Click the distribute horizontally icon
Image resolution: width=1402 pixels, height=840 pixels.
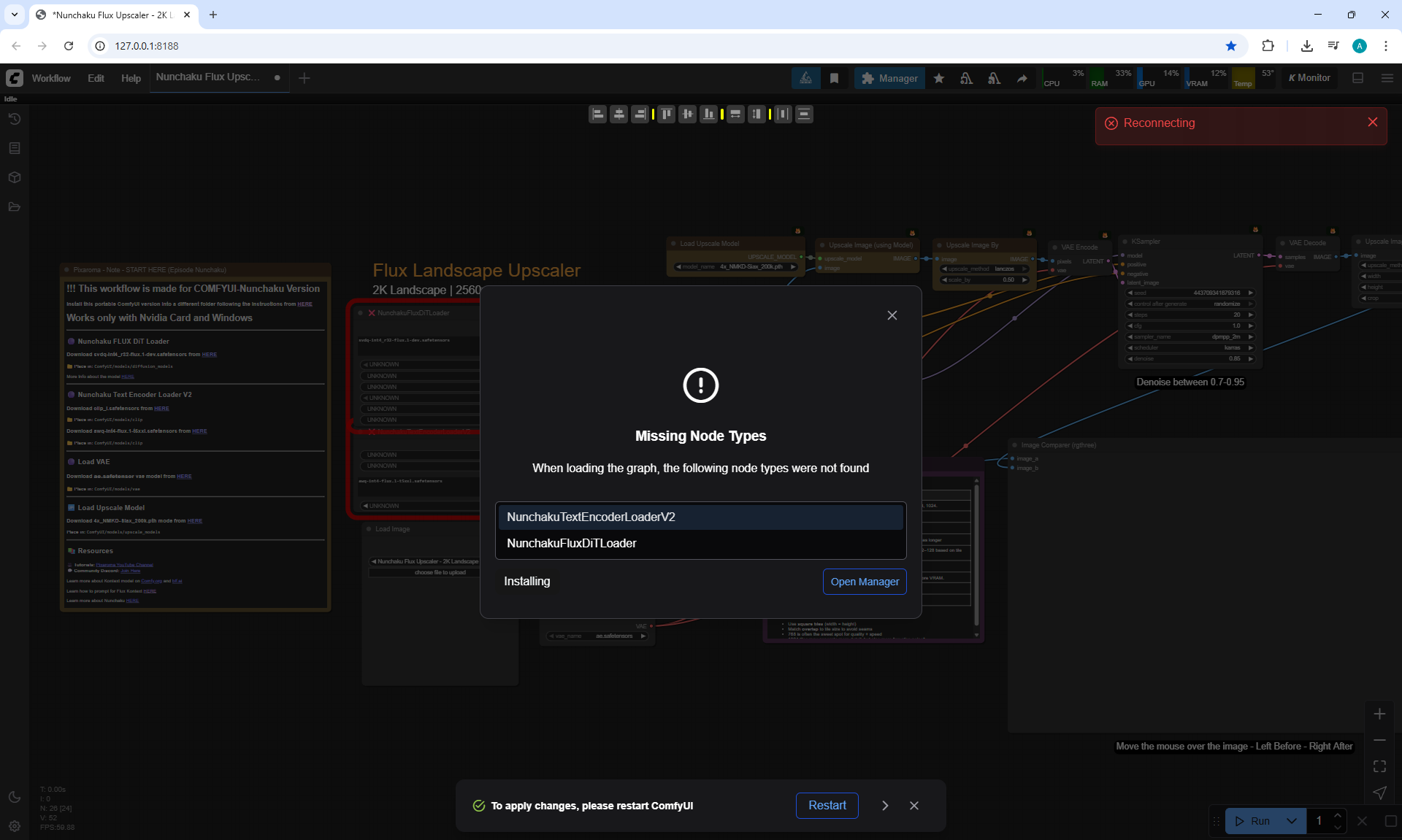click(783, 114)
